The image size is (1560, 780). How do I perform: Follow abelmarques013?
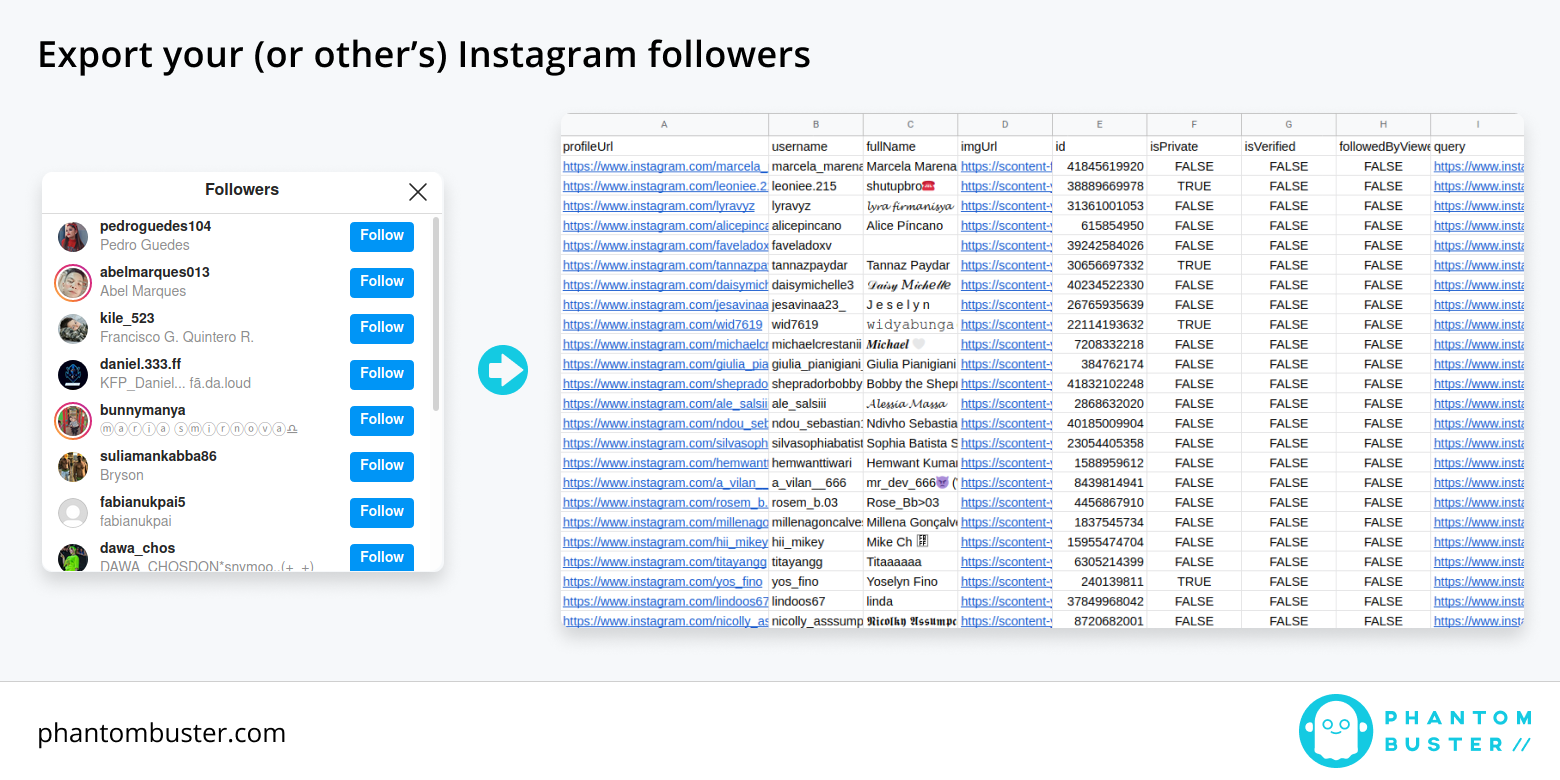tap(382, 283)
